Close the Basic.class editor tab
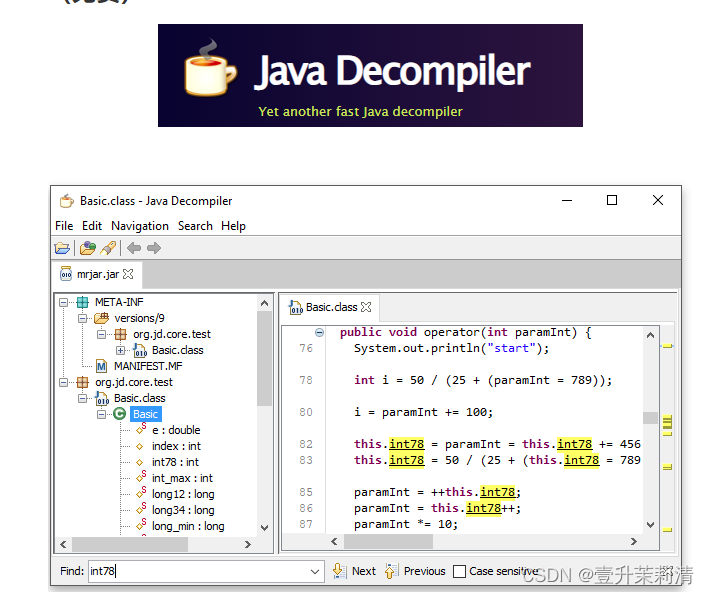The image size is (709, 594). click(366, 307)
